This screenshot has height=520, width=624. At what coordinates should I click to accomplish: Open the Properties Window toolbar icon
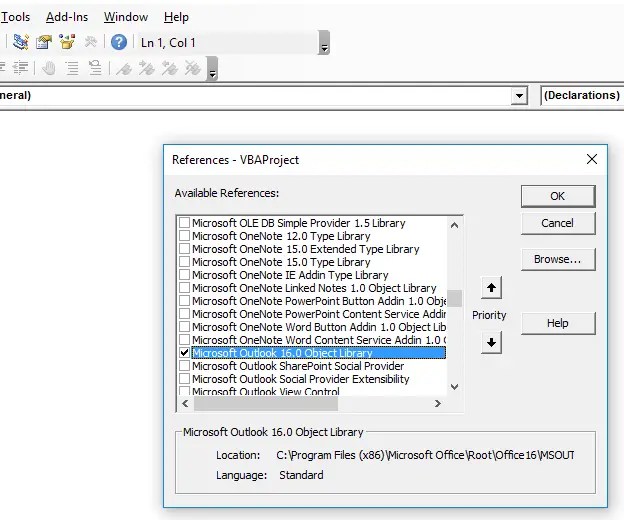point(44,42)
